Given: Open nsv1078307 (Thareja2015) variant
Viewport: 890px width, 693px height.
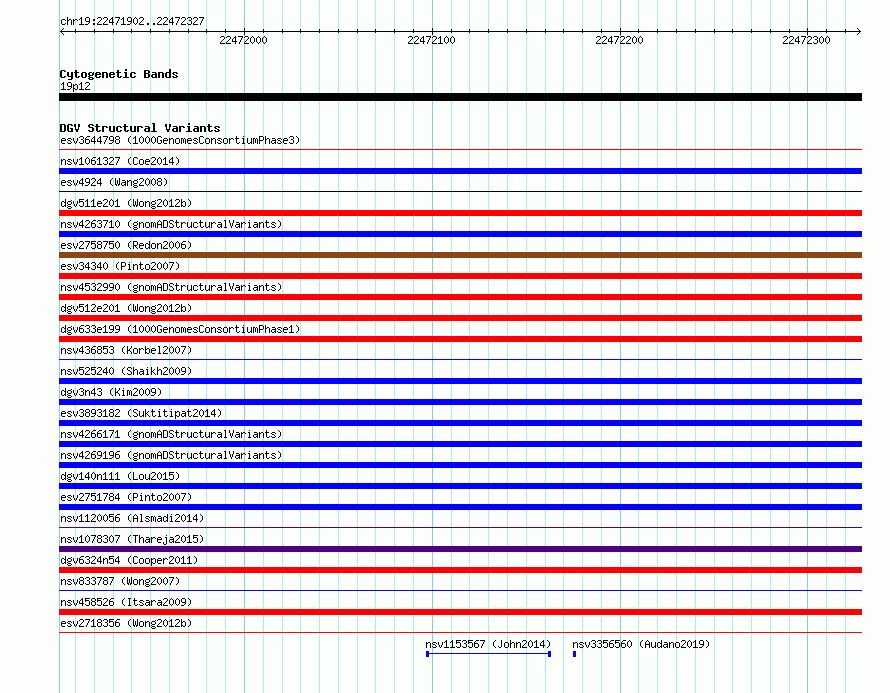Looking at the screenshot, I should [x=132, y=539].
